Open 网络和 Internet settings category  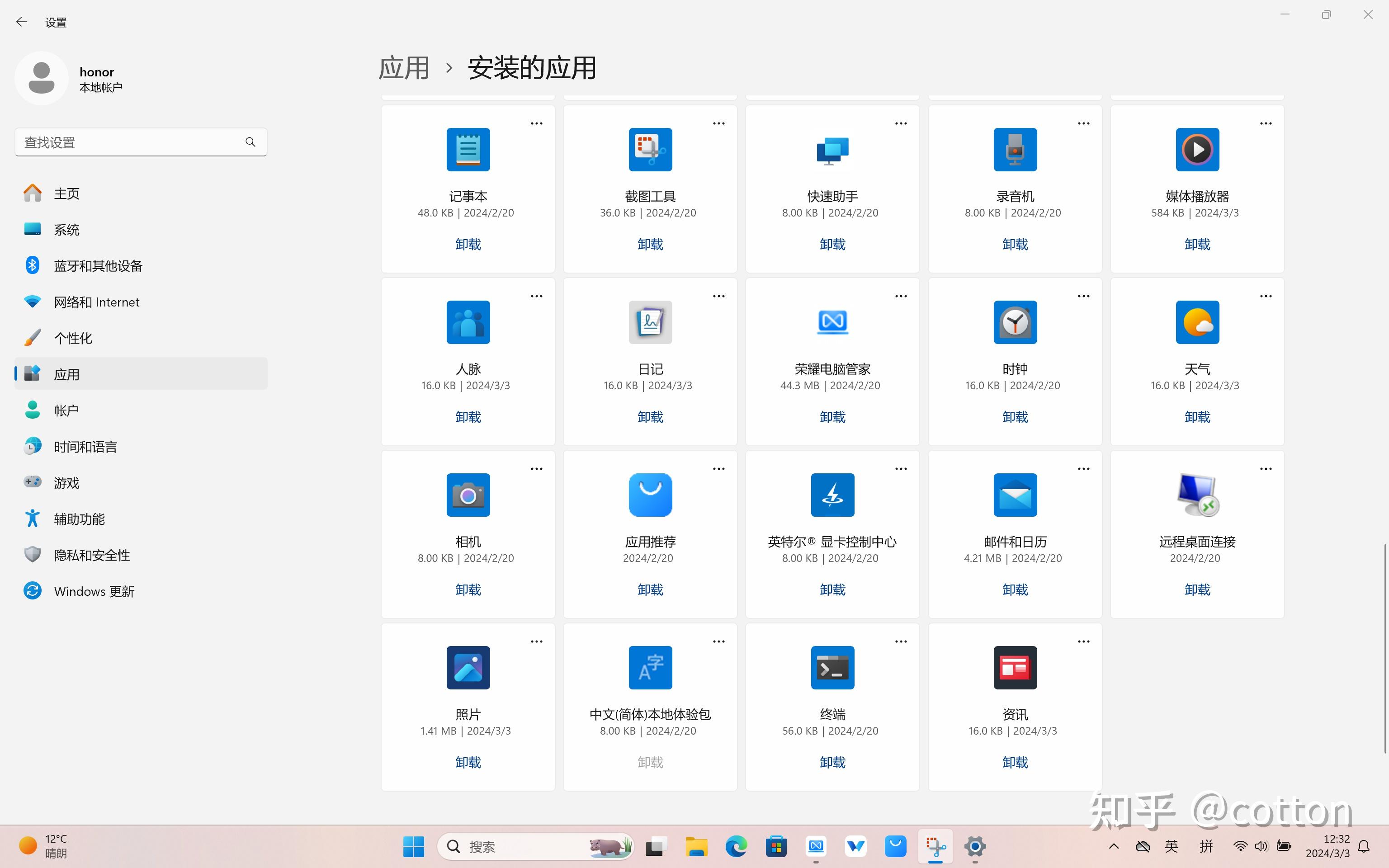coord(141,302)
